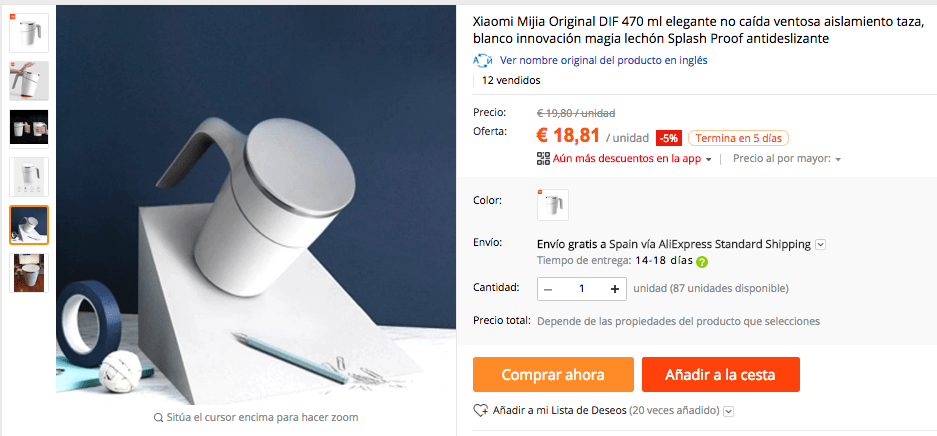Select the white mug color option
This screenshot has width=937, height=436.
(x=553, y=205)
